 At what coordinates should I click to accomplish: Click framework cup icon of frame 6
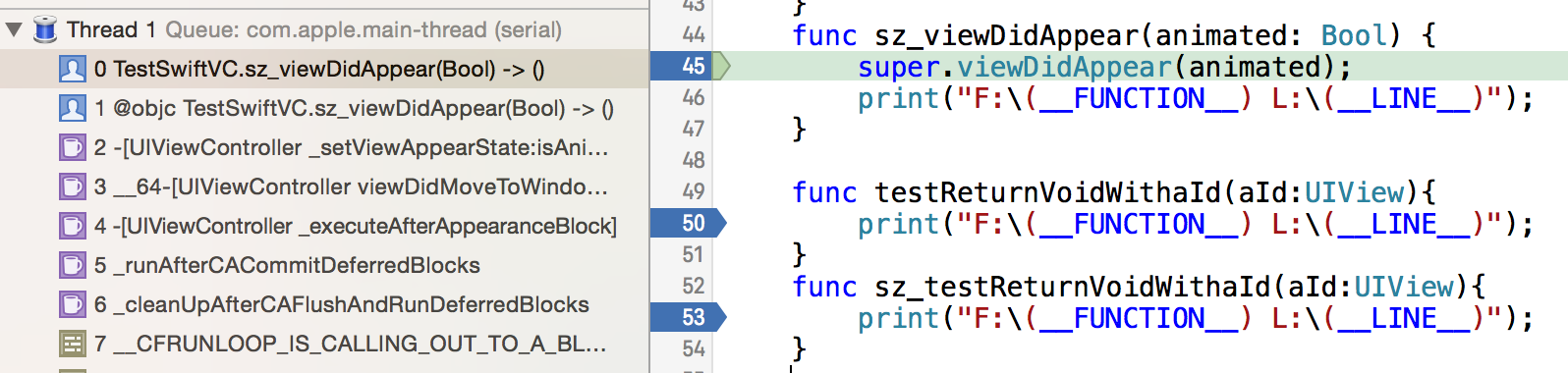73,304
